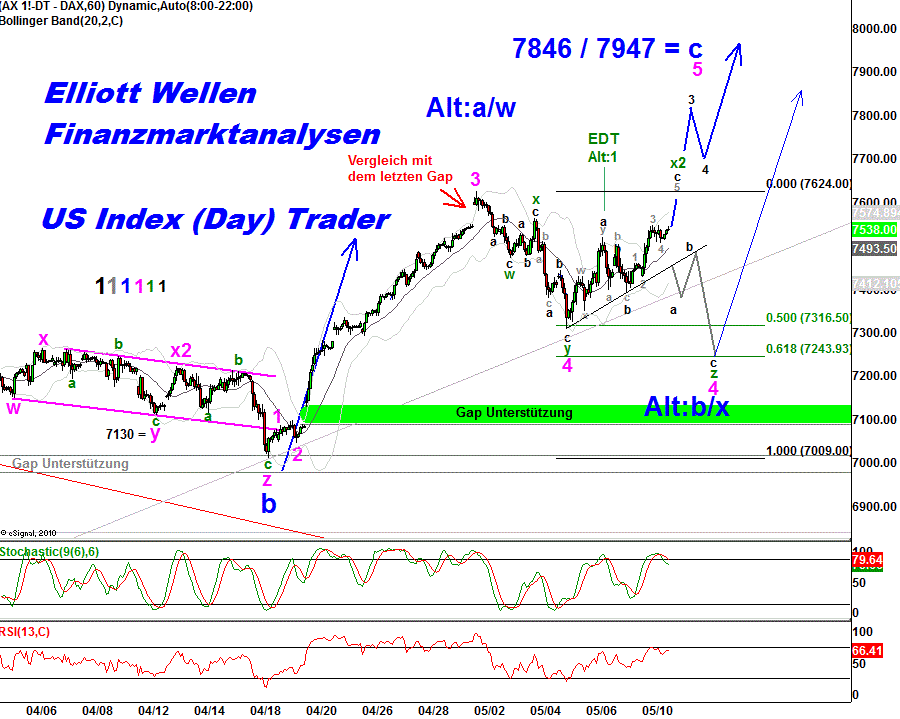Click the 0.500 (7316.50) Fibonacci level label
Viewport: 900px width, 719px height.
click(808, 317)
